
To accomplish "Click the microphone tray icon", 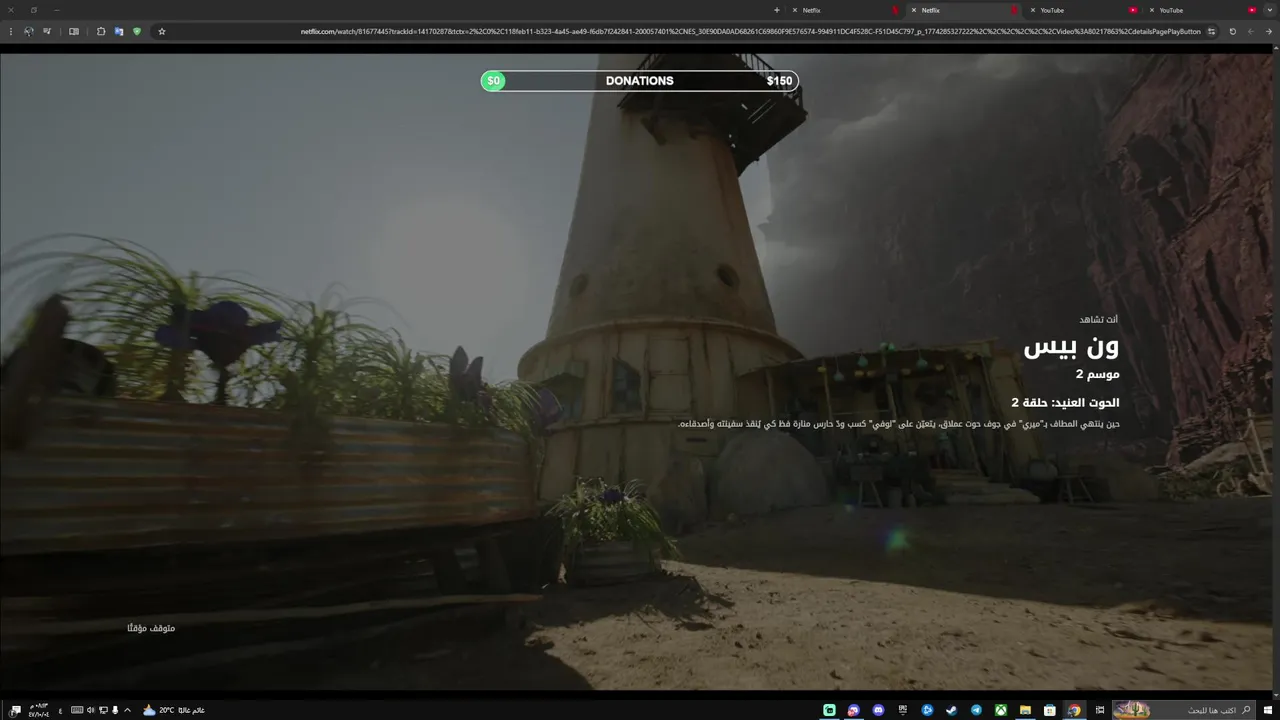I will [x=115, y=710].
